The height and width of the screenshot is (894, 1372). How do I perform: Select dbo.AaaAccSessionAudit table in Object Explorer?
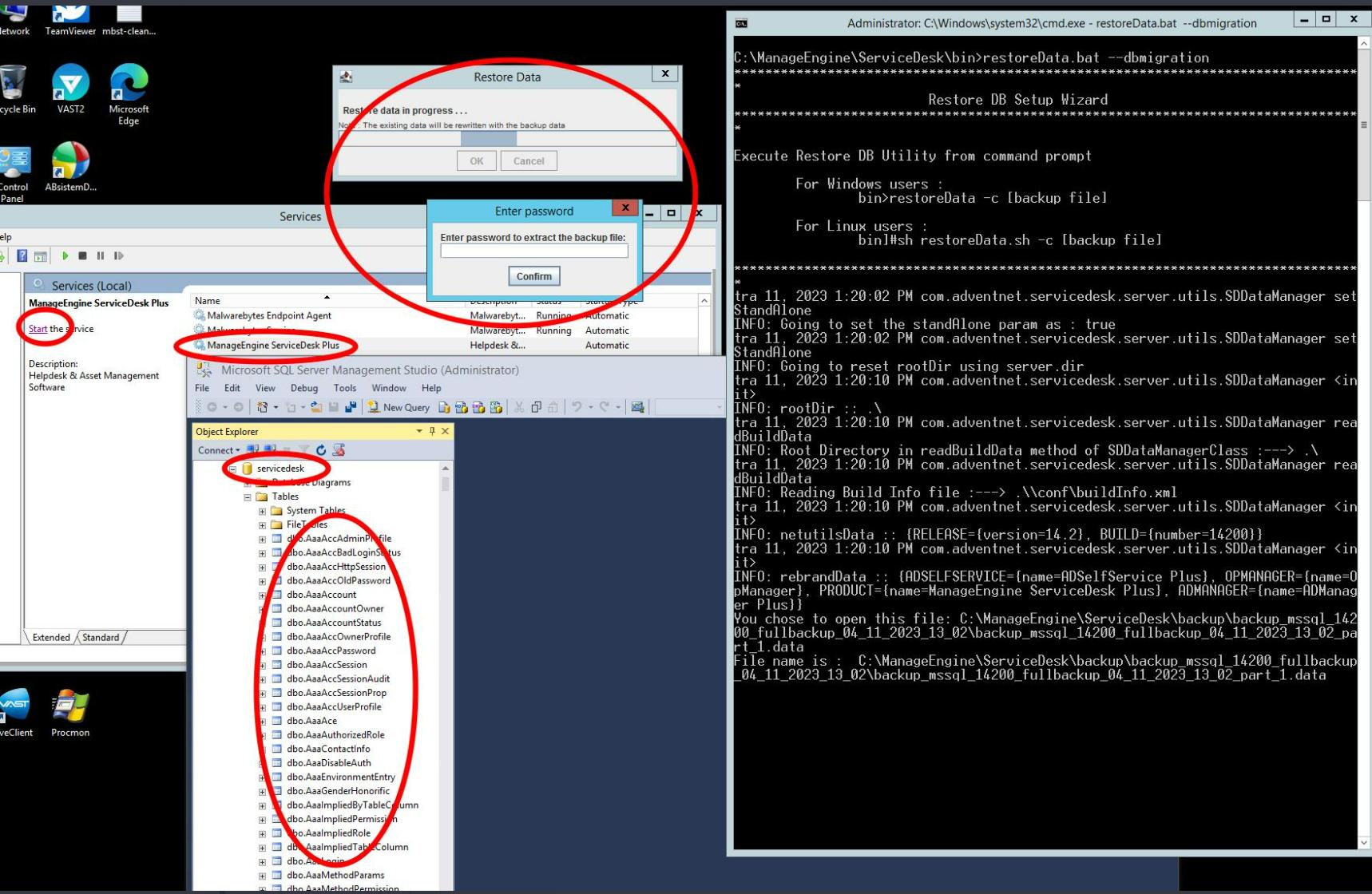click(339, 679)
